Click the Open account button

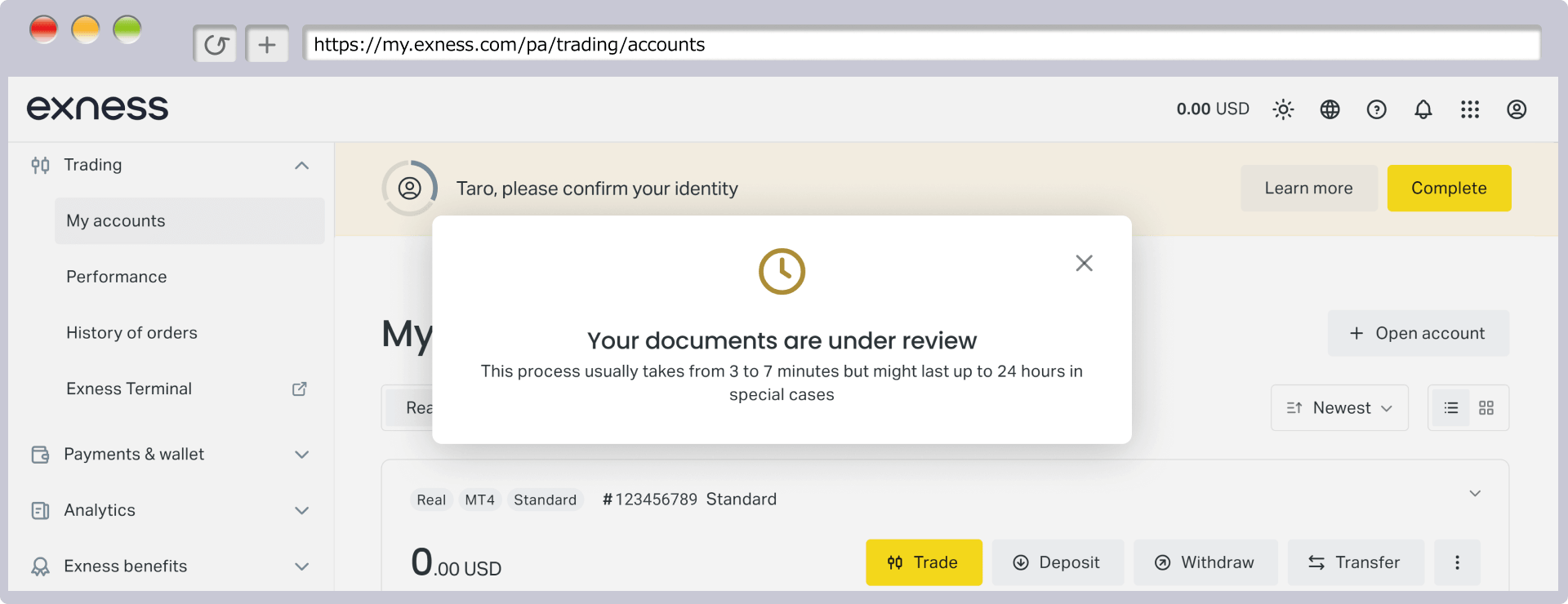1418,333
